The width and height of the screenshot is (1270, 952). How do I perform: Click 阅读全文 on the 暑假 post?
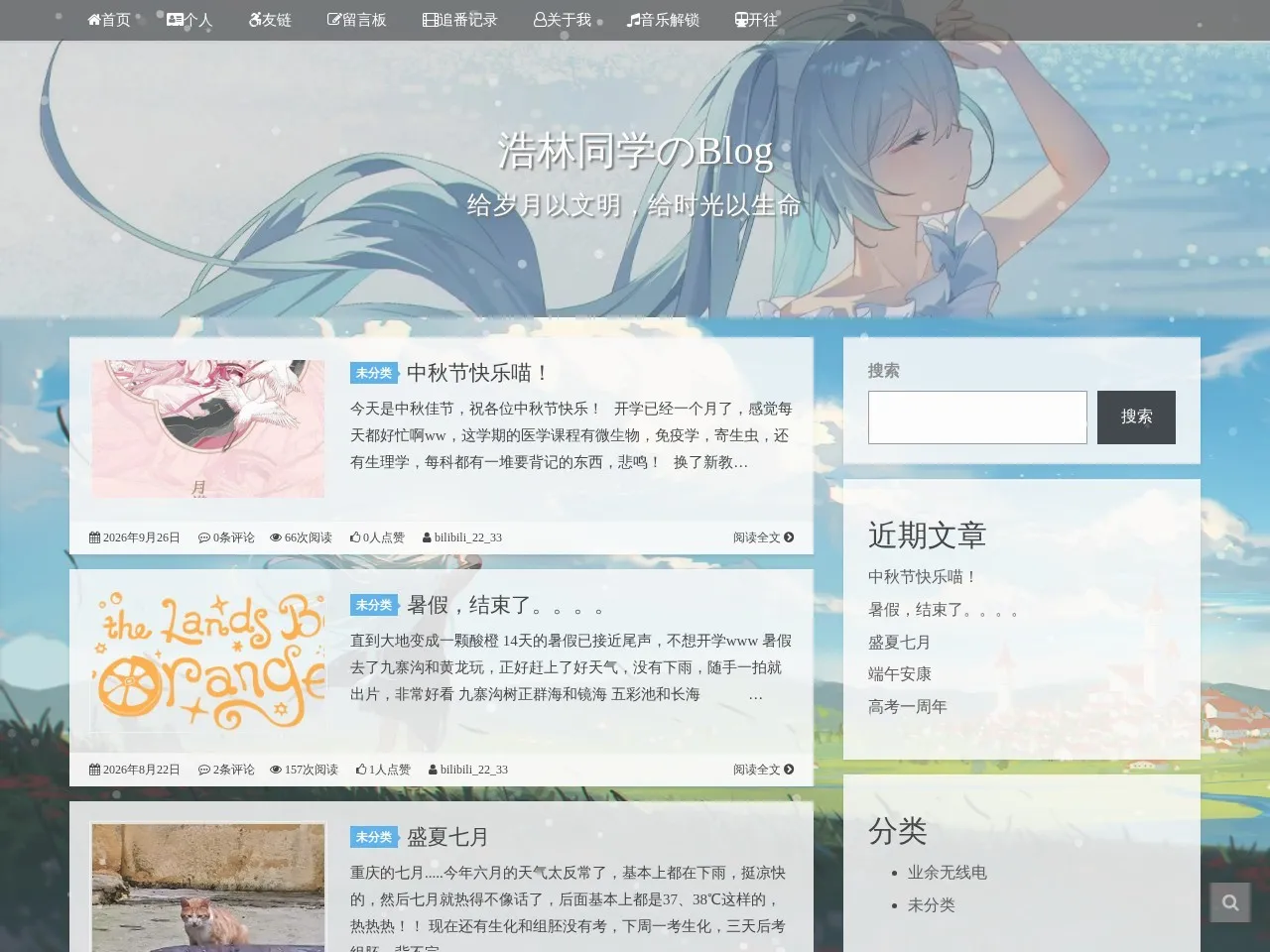coord(757,770)
